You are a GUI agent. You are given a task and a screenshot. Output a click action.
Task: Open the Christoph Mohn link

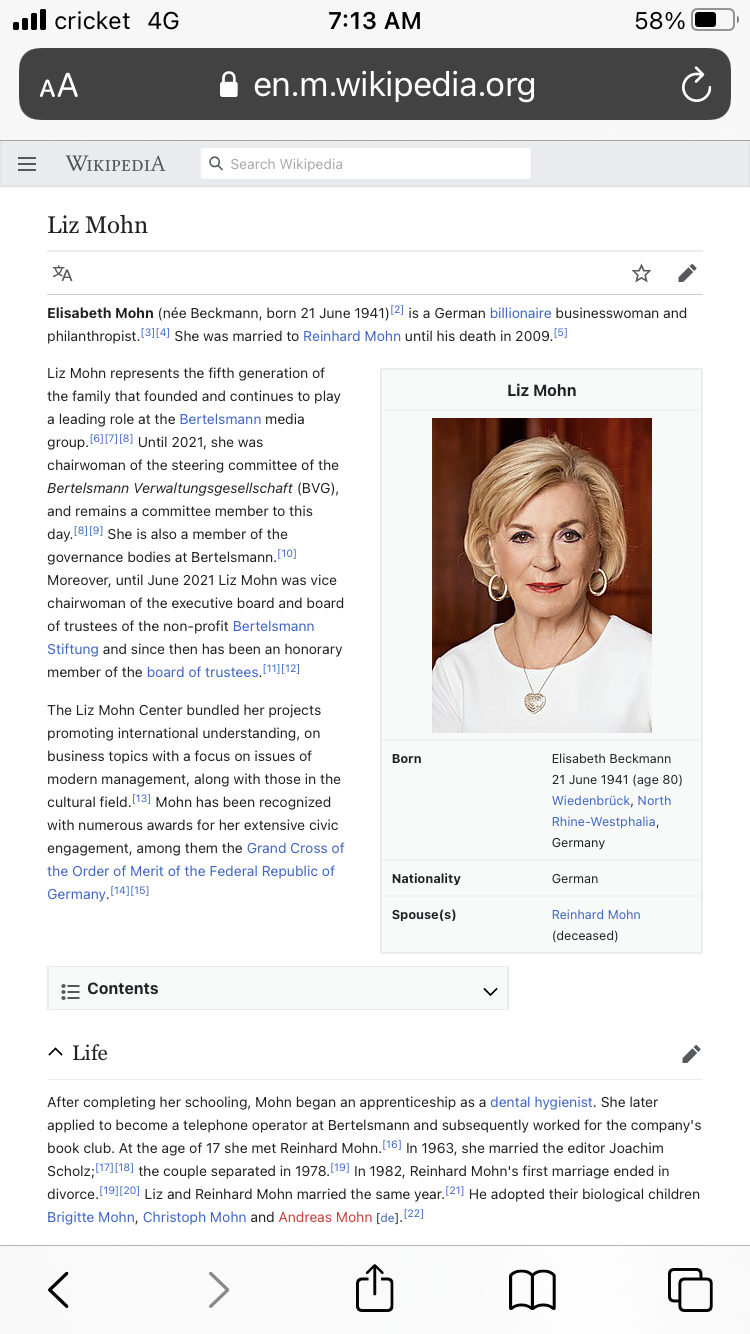click(x=194, y=1217)
